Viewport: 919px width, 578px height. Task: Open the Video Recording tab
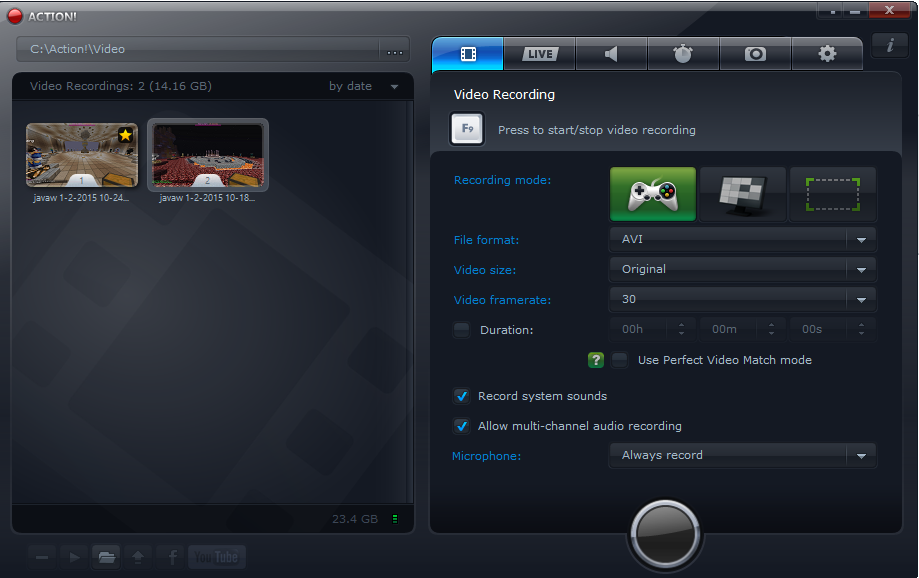click(468, 55)
